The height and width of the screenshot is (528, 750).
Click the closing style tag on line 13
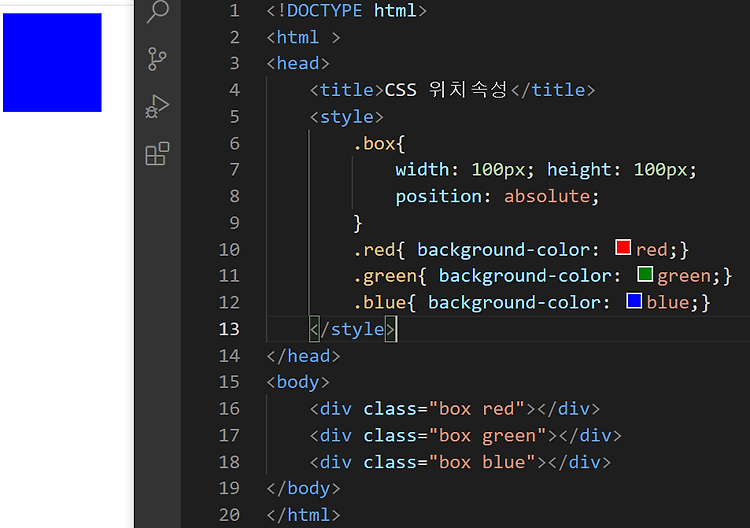click(352, 330)
